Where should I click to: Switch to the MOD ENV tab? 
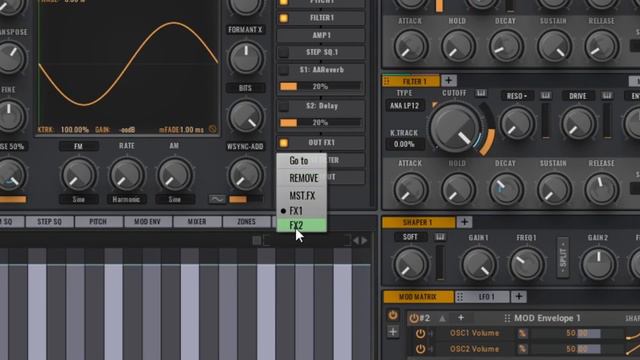[147, 222]
